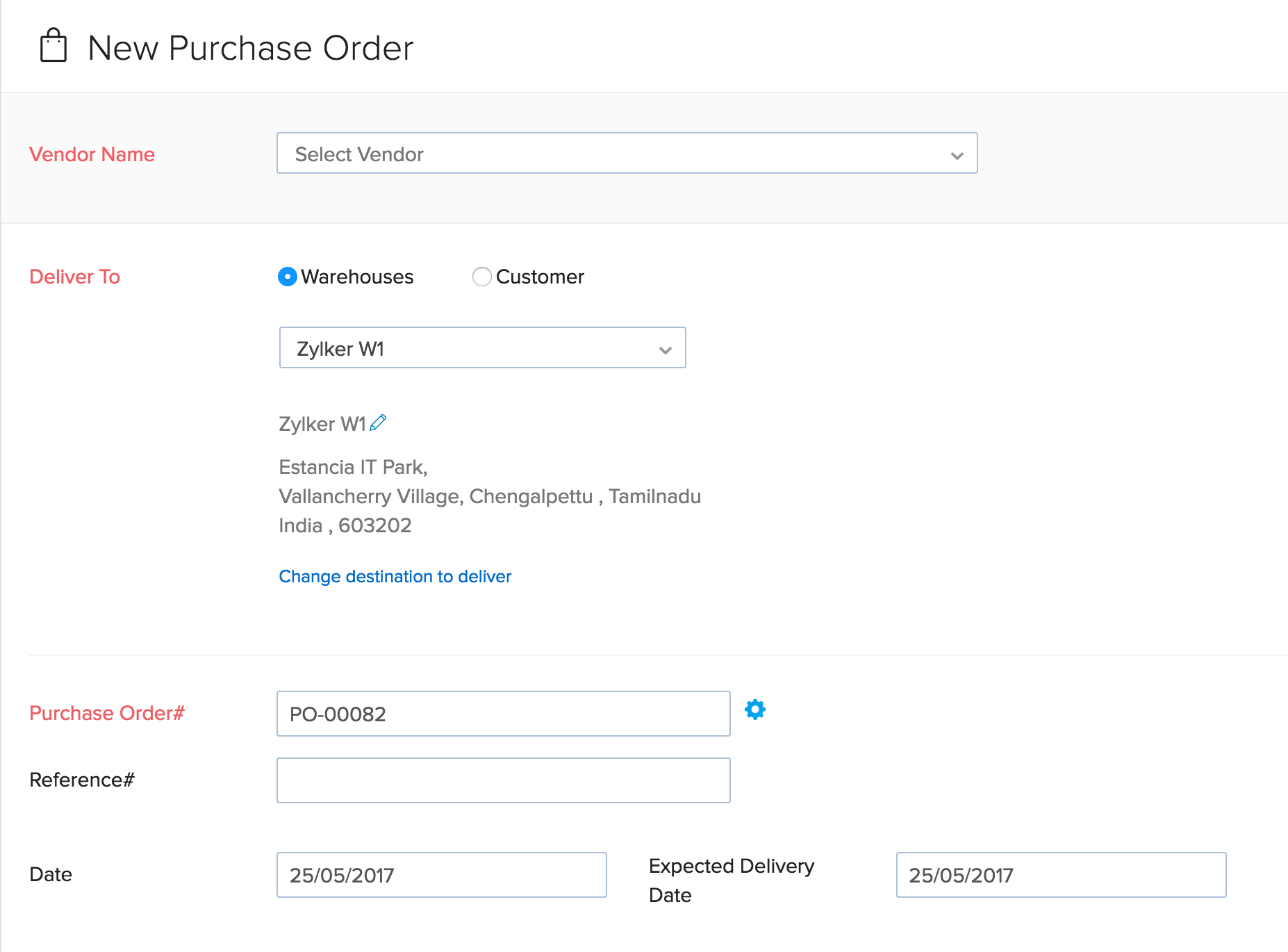The height and width of the screenshot is (952, 1288).
Task: Expand the vendor selection list
Action: click(x=625, y=154)
